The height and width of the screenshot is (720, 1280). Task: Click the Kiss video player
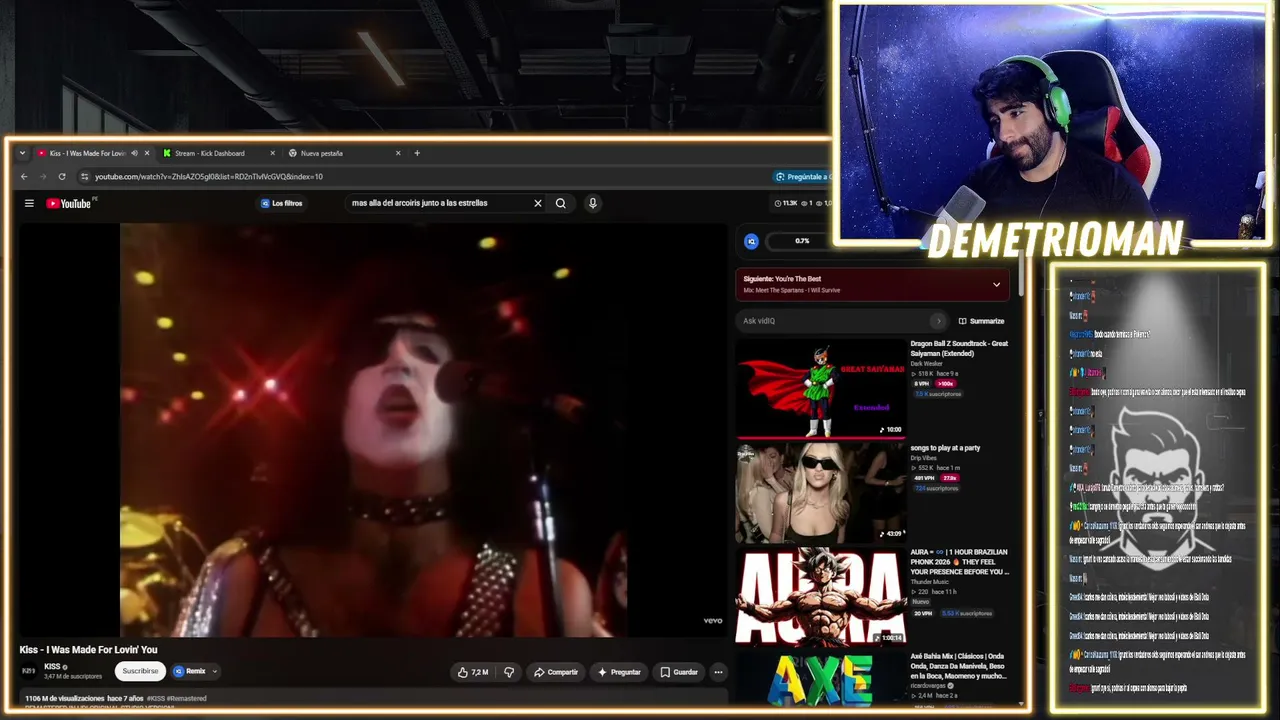tap(373, 430)
